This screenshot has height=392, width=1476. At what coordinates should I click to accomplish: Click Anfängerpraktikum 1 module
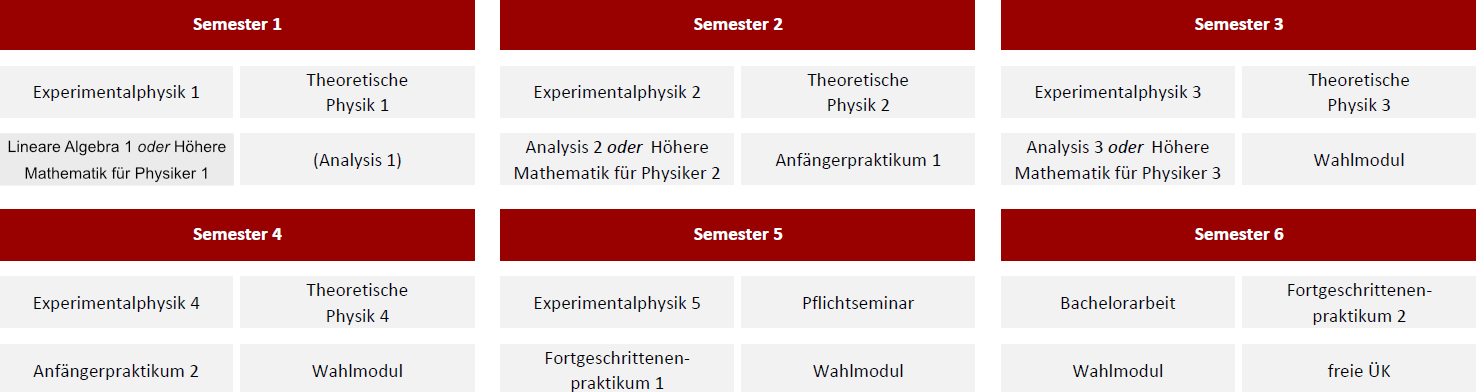858,159
